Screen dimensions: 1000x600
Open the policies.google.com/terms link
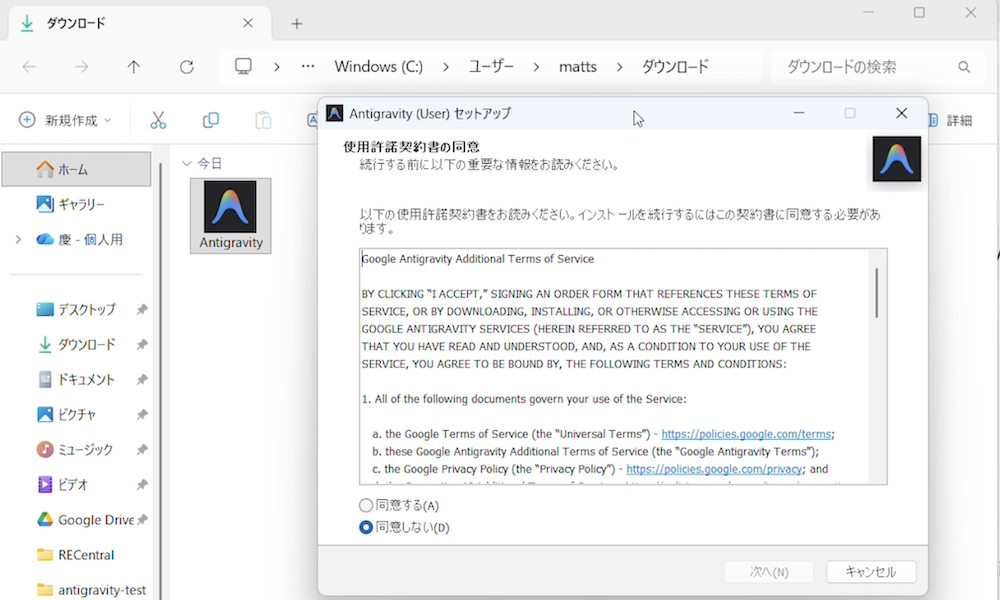point(746,434)
